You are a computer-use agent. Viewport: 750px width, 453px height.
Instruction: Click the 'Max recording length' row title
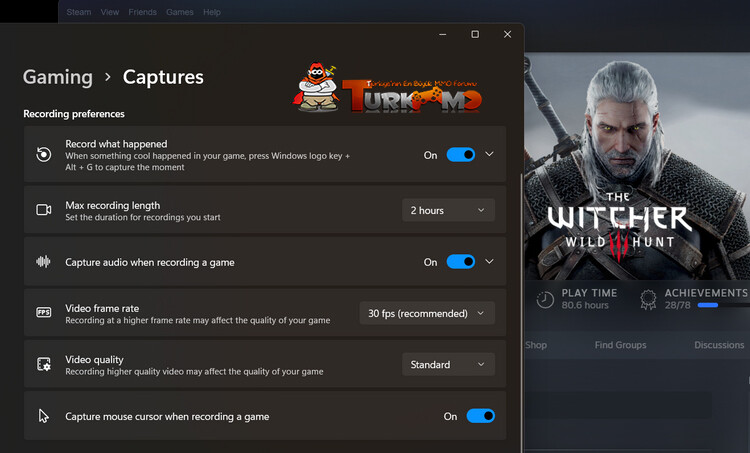point(112,205)
